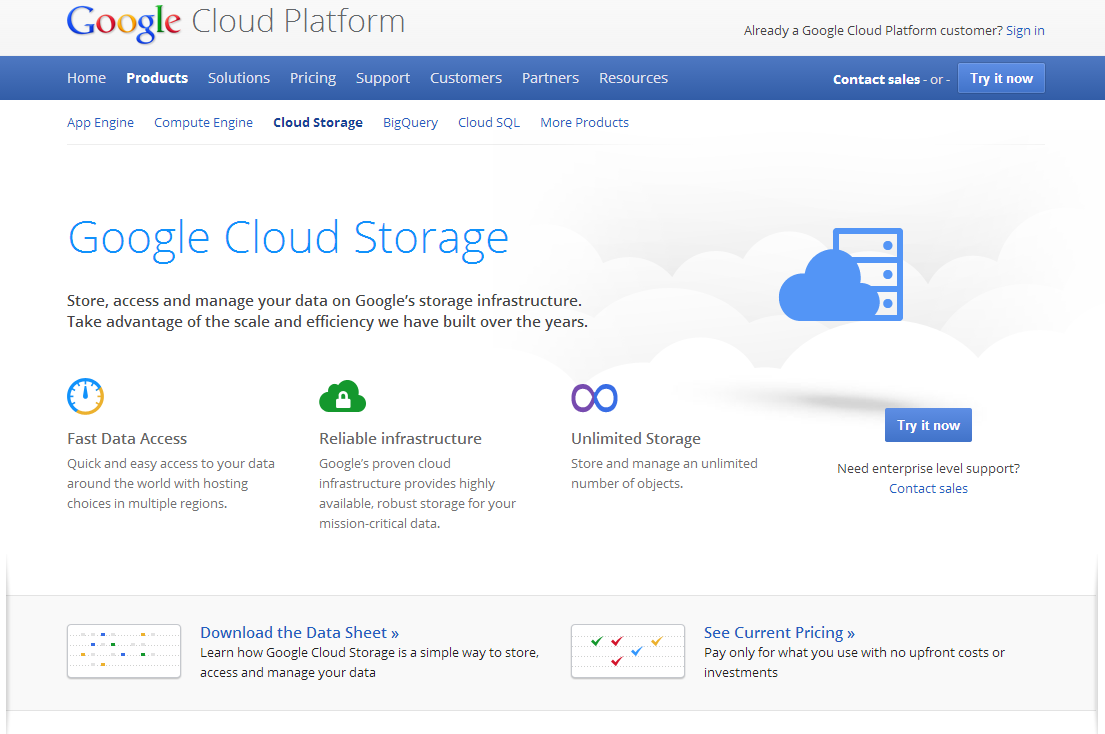Image resolution: width=1105 pixels, height=734 pixels.
Task: Open the See Current Pricing link
Action: tap(779, 633)
